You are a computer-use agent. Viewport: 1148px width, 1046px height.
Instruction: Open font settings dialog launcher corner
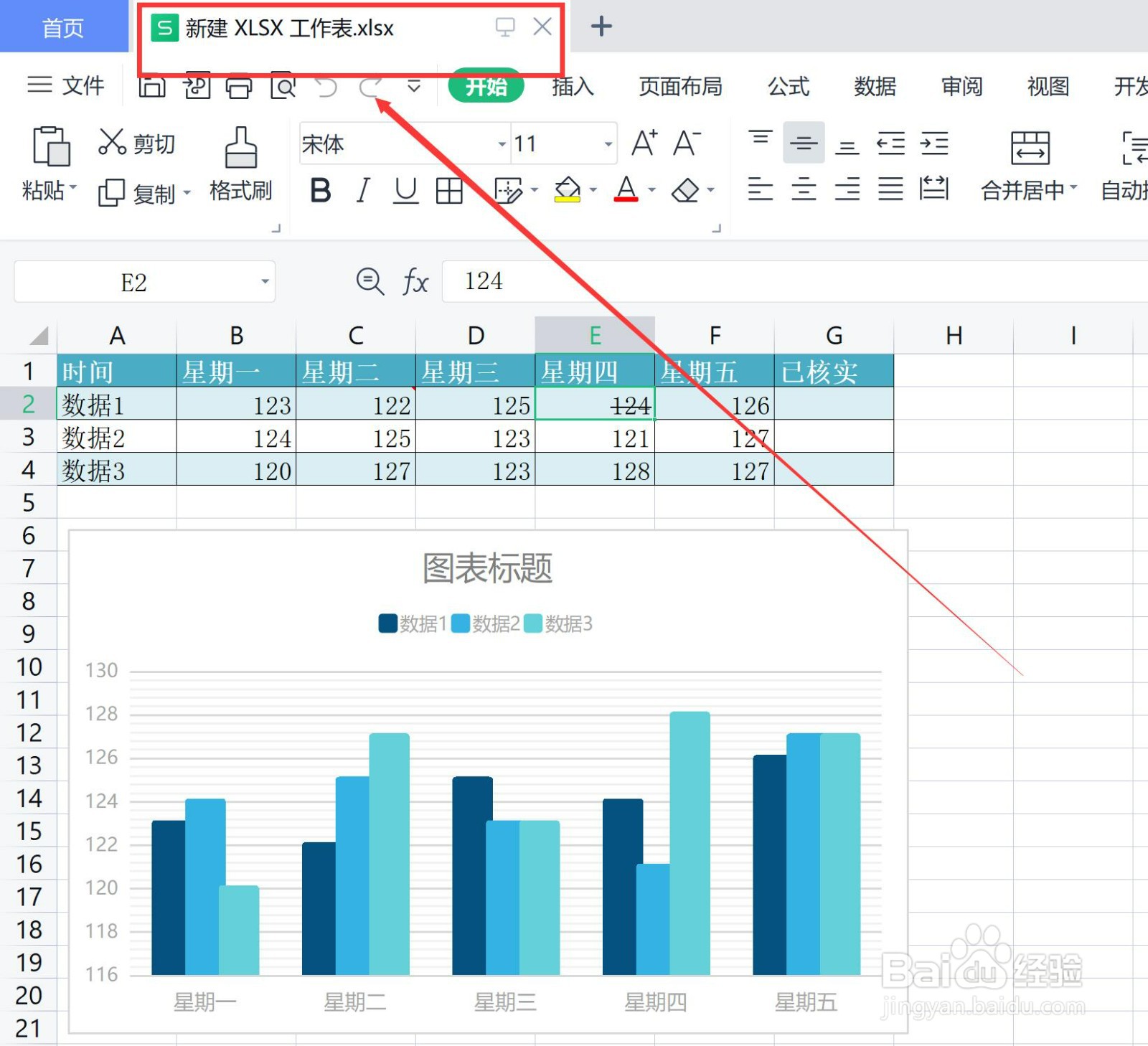point(716,228)
